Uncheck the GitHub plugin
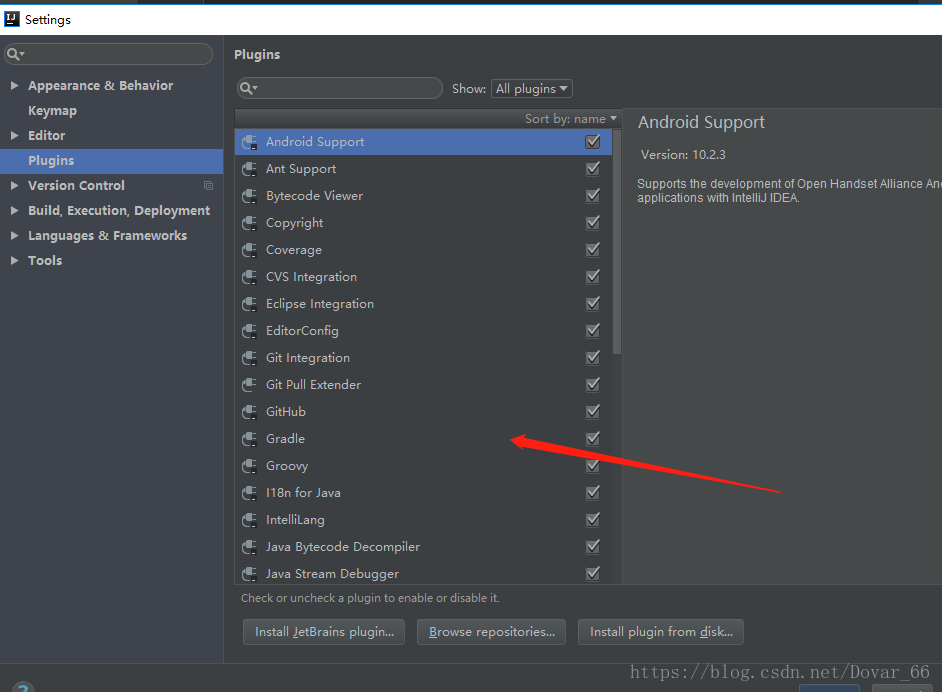This screenshot has width=942, height=692. coord(592,412)
